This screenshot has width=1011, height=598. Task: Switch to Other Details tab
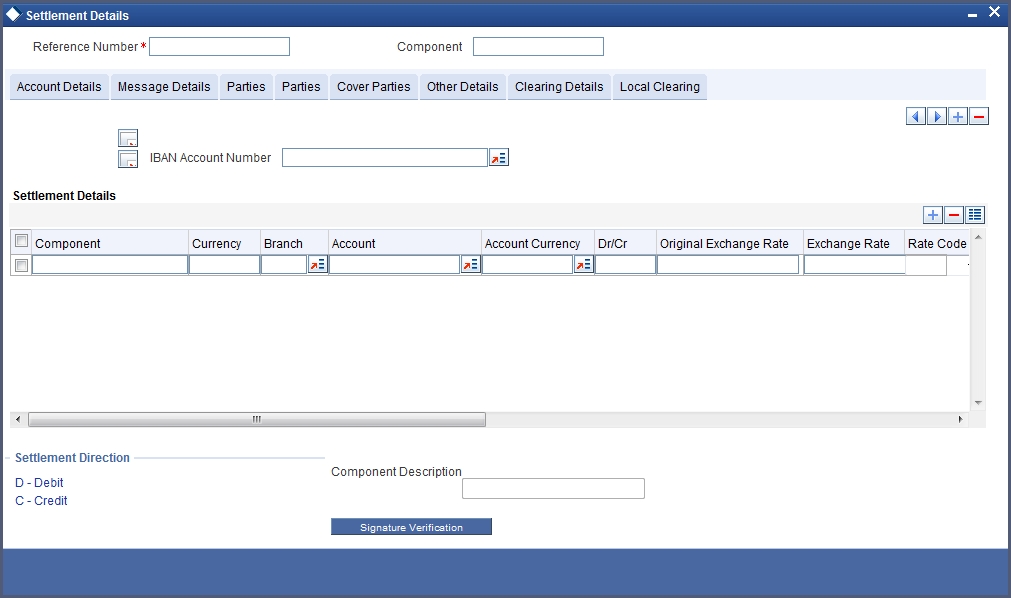point(462,87)
